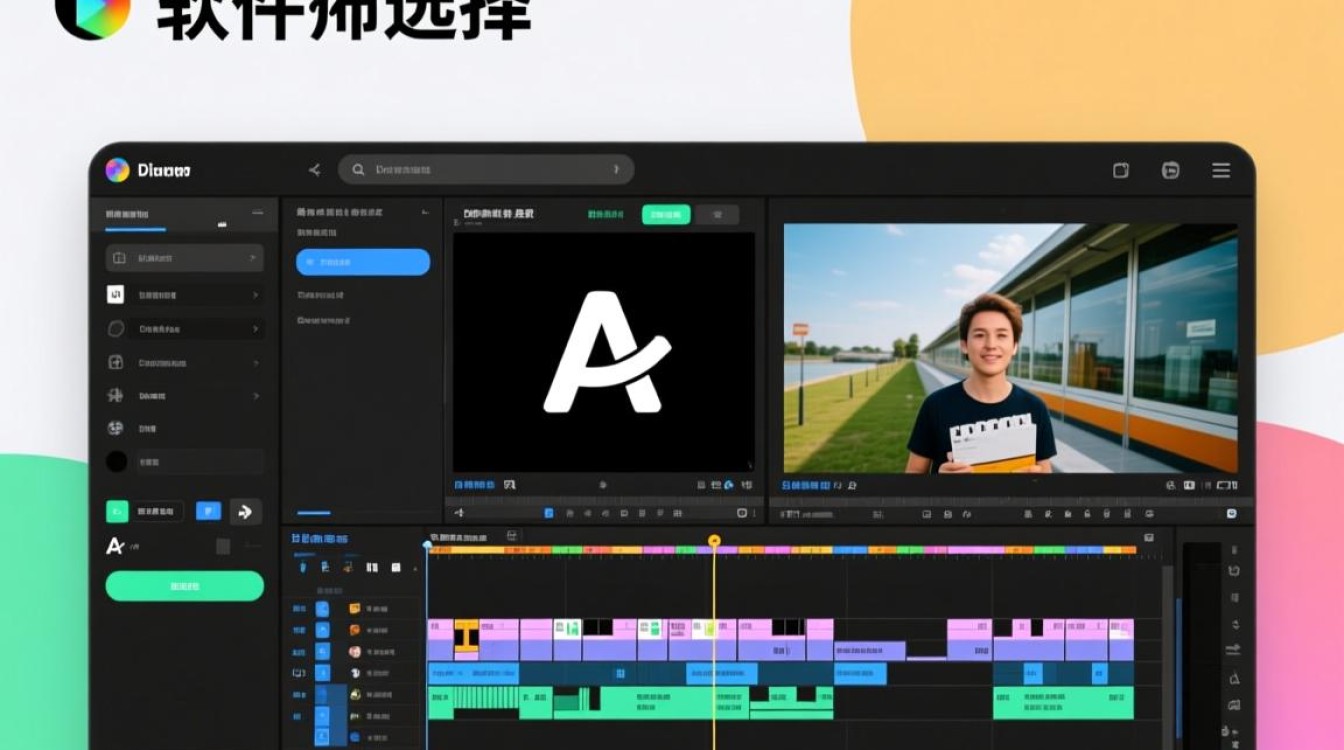Click the share icon beside the search bar
This screenshot has width=1344, height=750.
(x=314, y=170)
